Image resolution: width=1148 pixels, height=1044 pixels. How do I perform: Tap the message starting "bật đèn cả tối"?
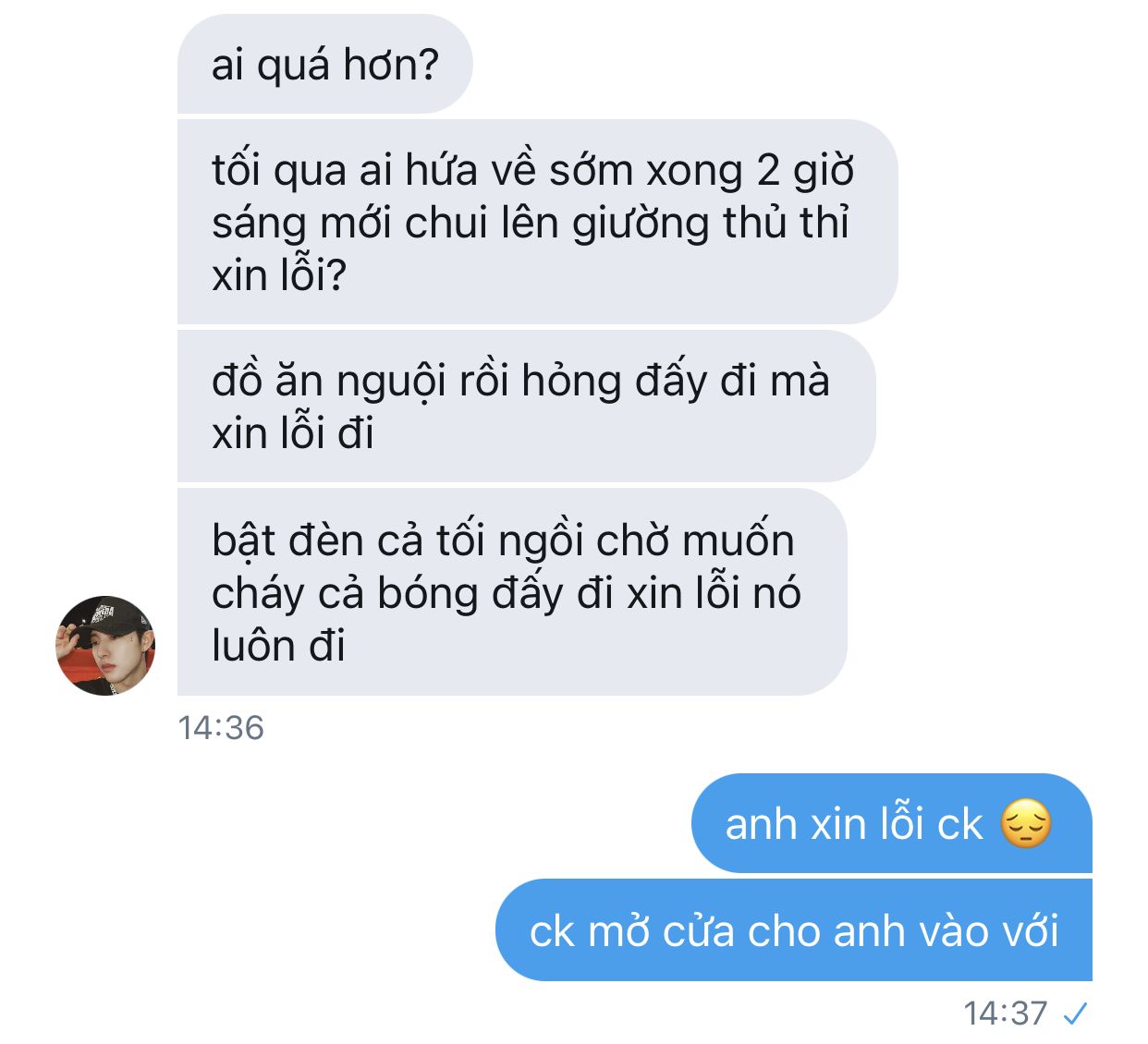tap(512, 592)
